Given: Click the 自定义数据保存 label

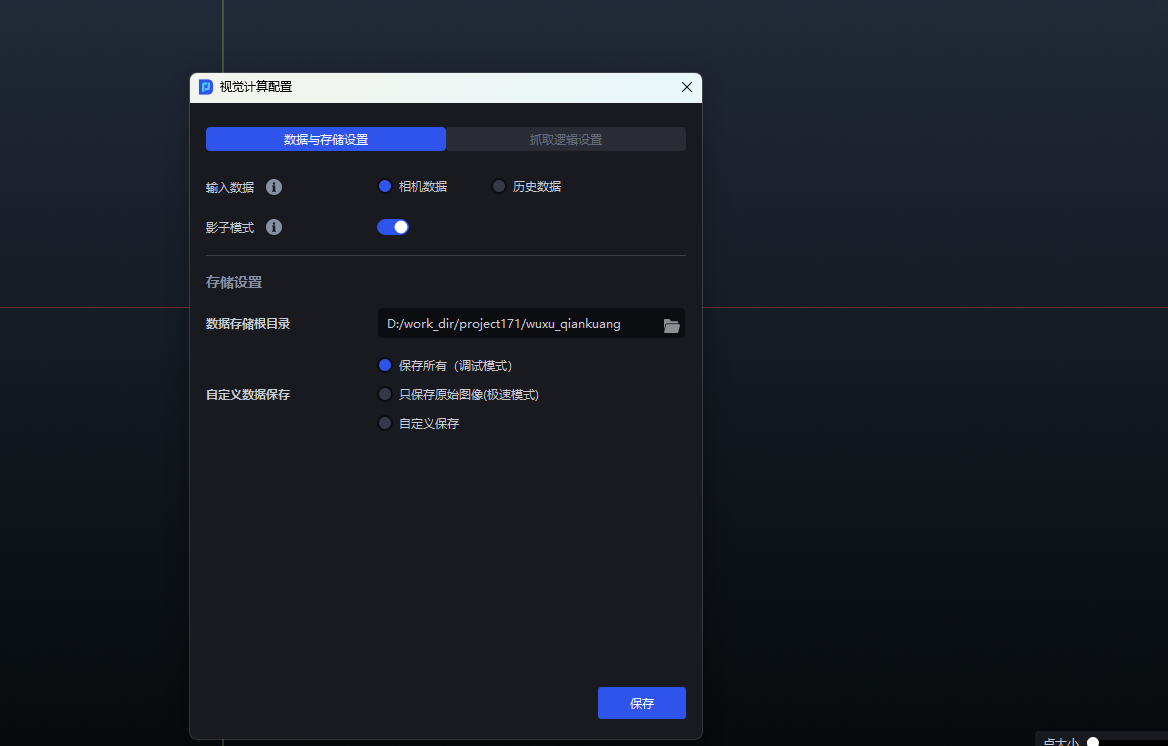Looking at the screenshot, I should [x=248, y=395].
